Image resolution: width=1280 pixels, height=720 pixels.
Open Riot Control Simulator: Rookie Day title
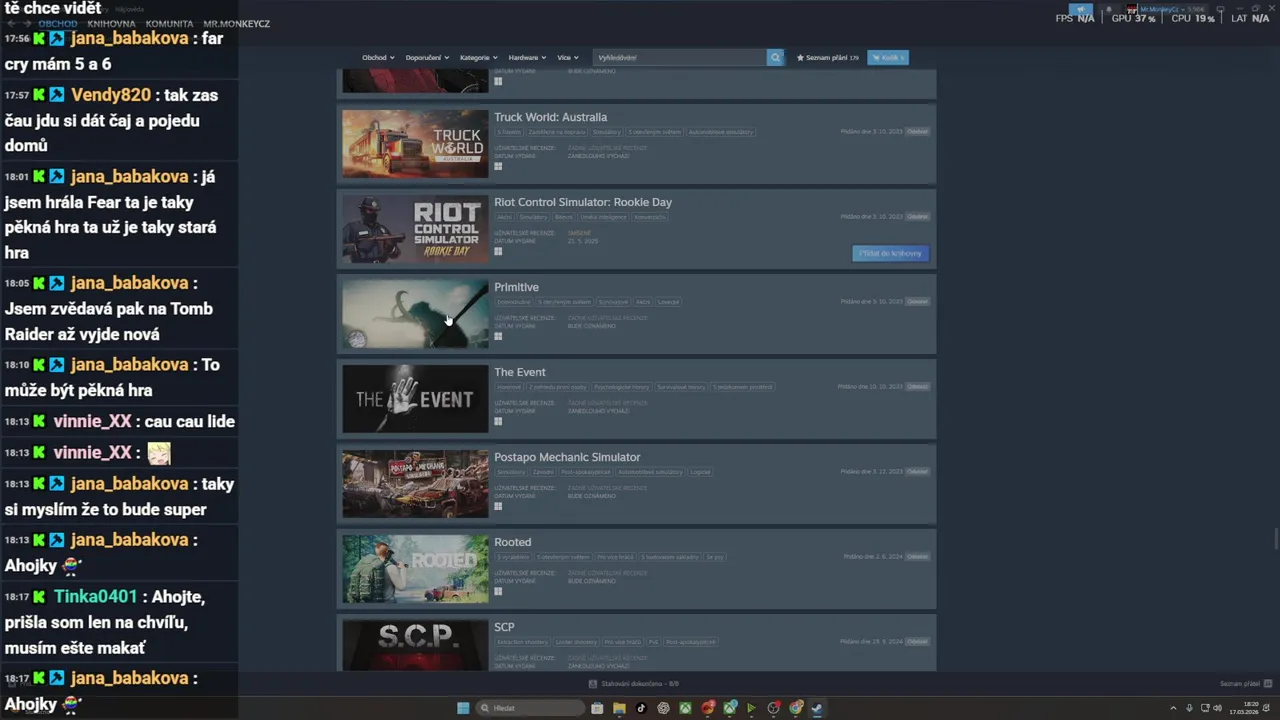tap(583, 202)
